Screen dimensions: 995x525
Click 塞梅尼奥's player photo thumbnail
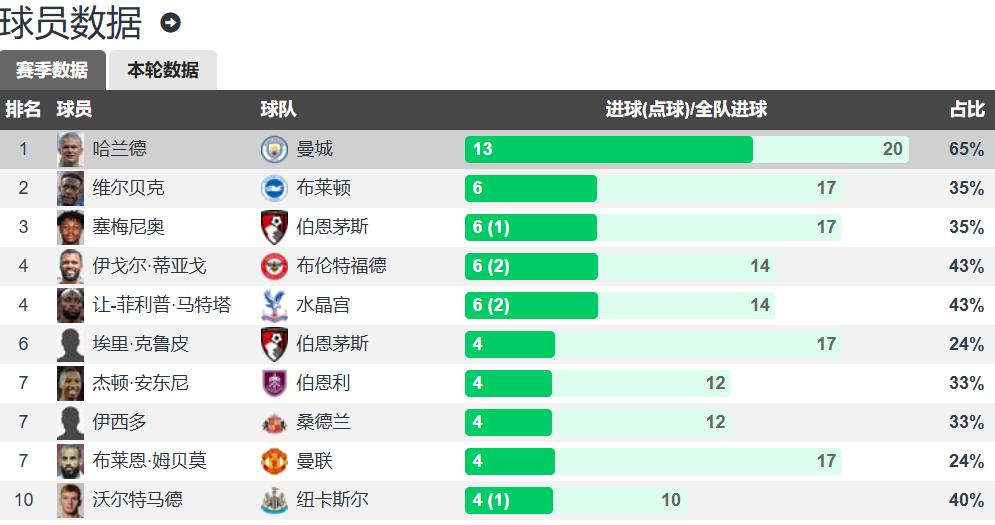click(70, 227)
